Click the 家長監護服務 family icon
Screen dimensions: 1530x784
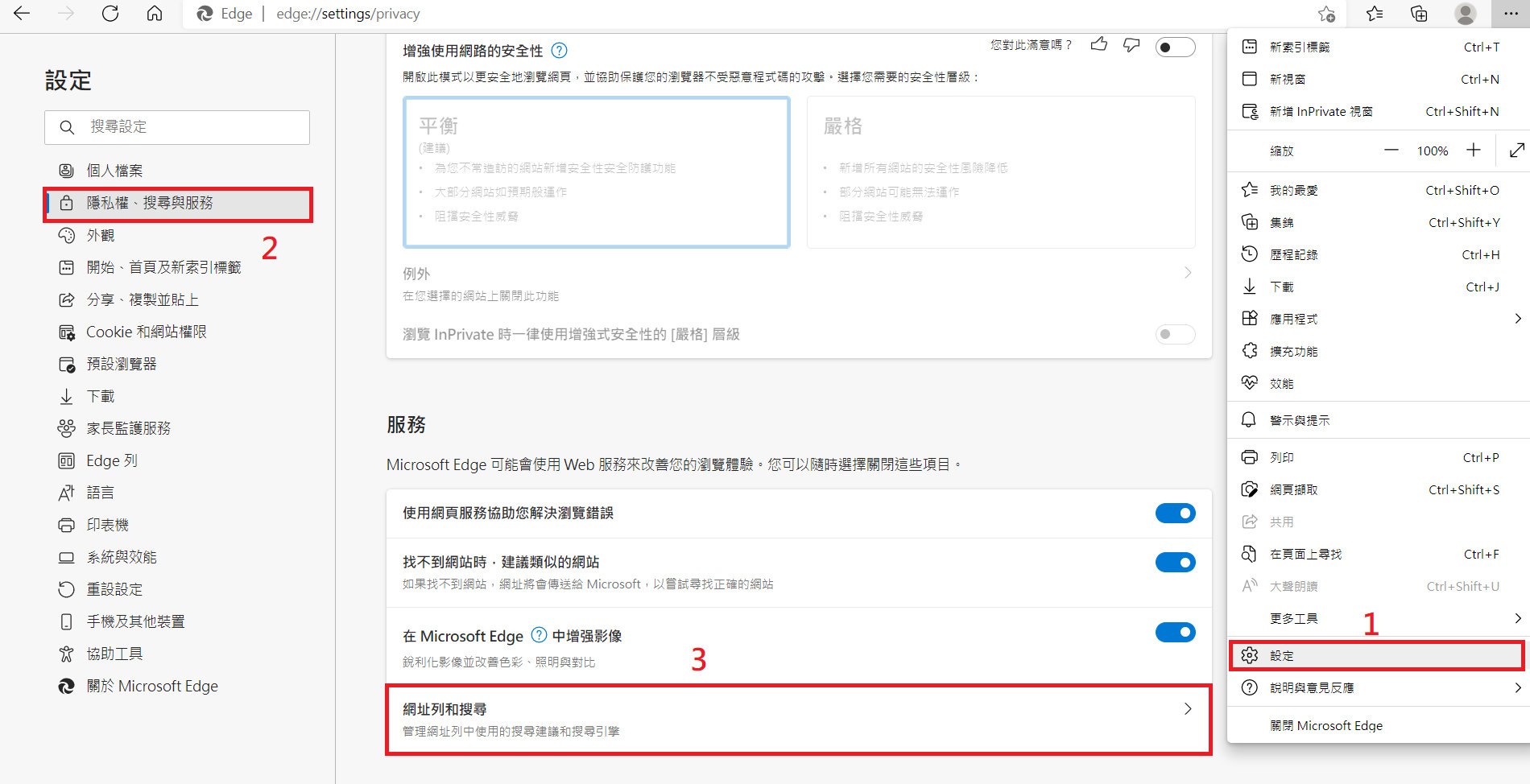point(67,428)
